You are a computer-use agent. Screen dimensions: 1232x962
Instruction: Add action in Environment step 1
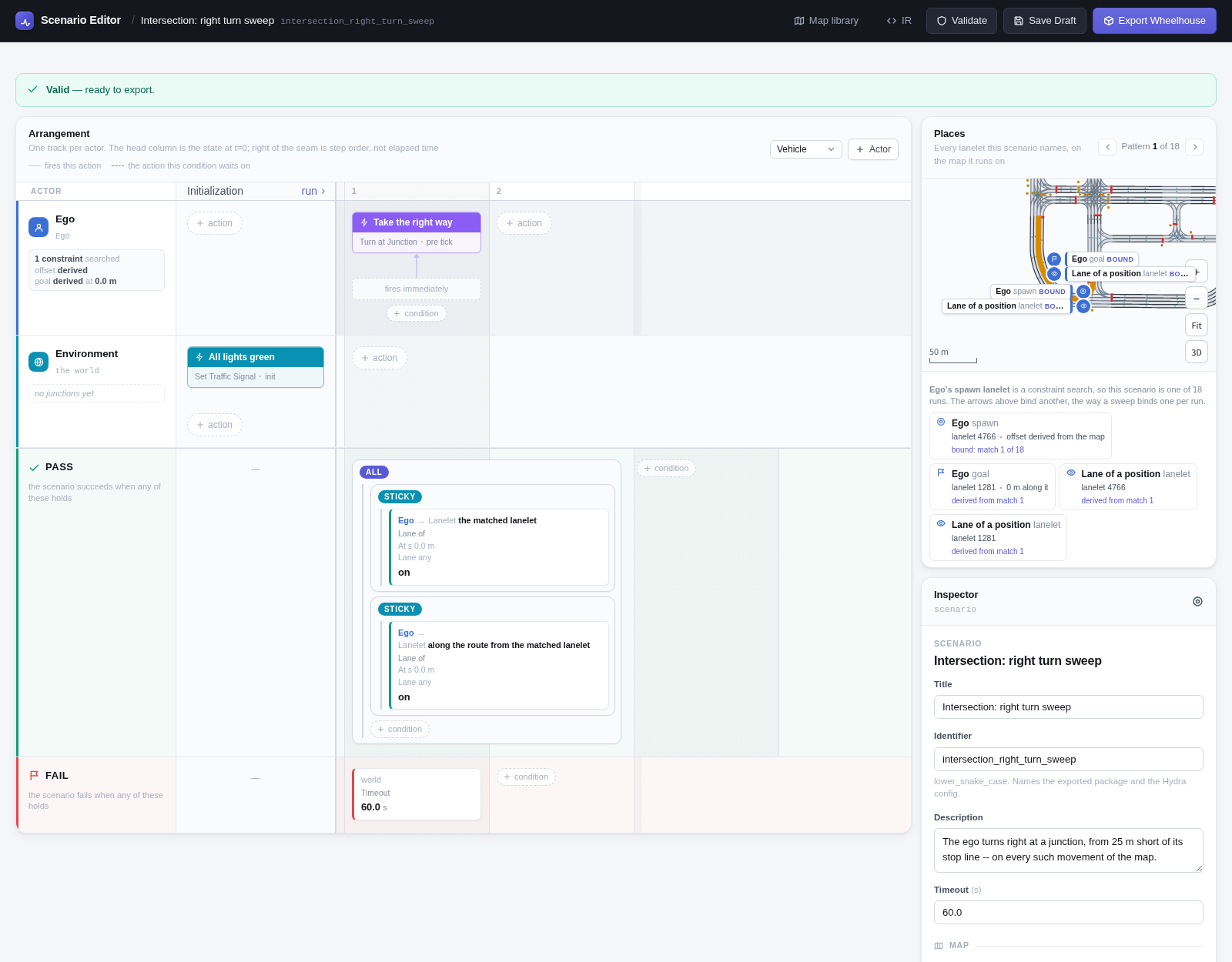coord(380,358)
